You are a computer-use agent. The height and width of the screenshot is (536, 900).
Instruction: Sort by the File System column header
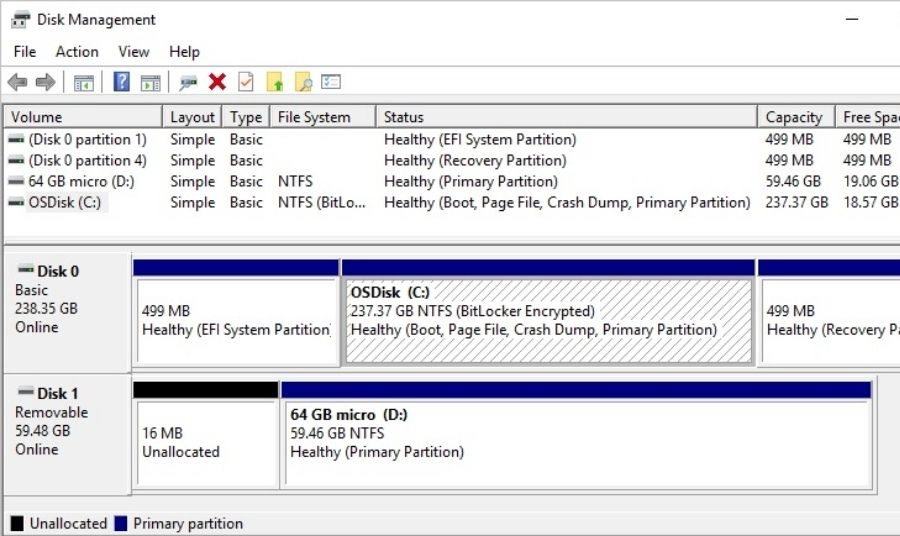tap(323, 117)
